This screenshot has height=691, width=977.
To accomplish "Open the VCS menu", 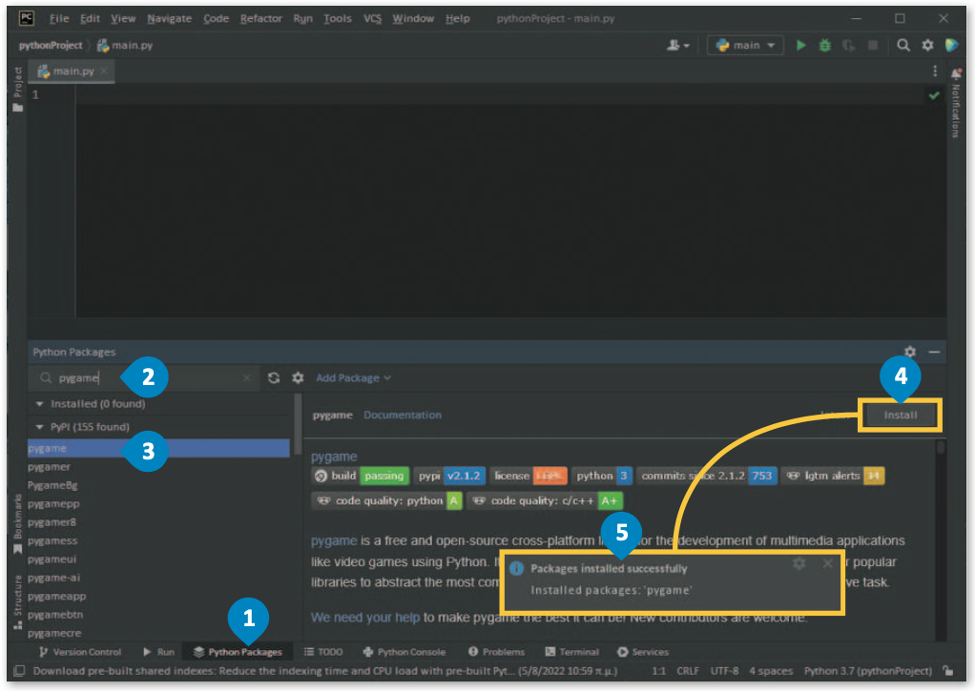I will click(x=373, y=18).
